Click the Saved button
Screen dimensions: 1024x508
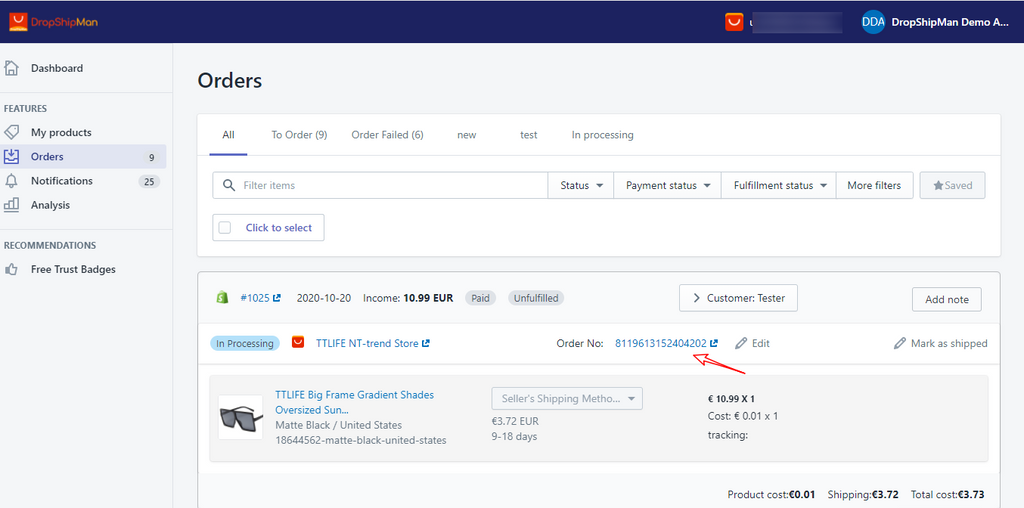tap(952, 185)
